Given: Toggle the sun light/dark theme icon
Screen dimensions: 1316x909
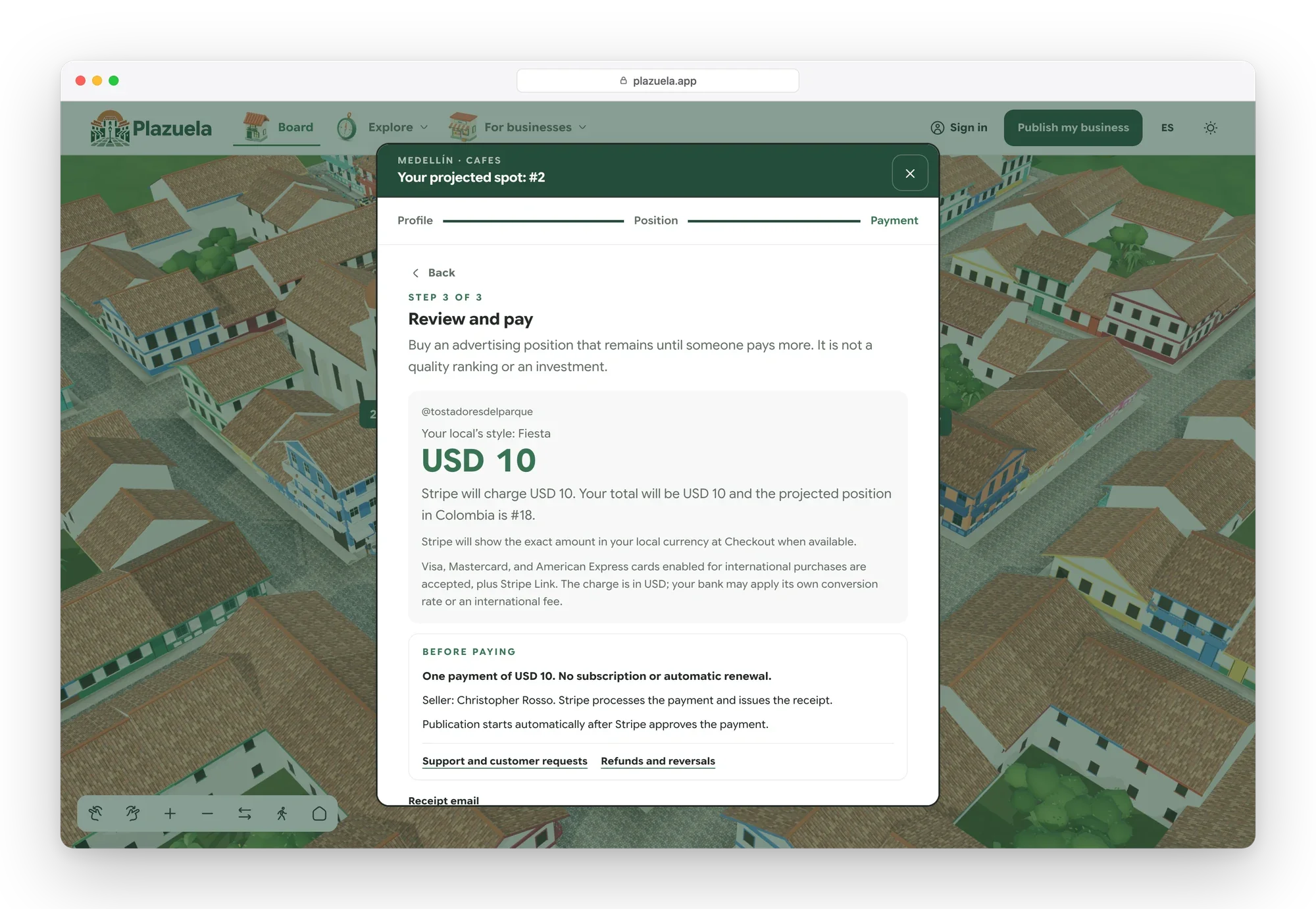Looking at the screenshot, I should pos(1210,128).
